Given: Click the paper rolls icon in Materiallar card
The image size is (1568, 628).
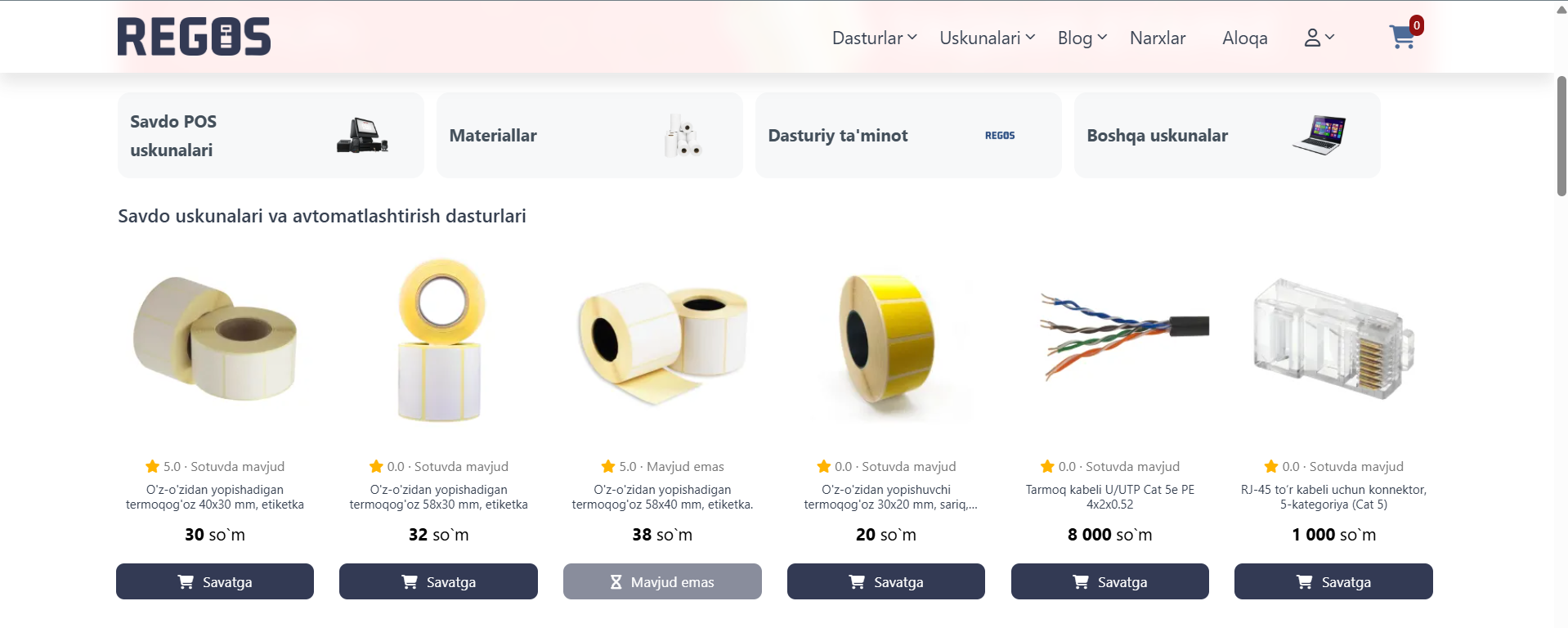Looking at the screenshot, I should tap(682, 135).
